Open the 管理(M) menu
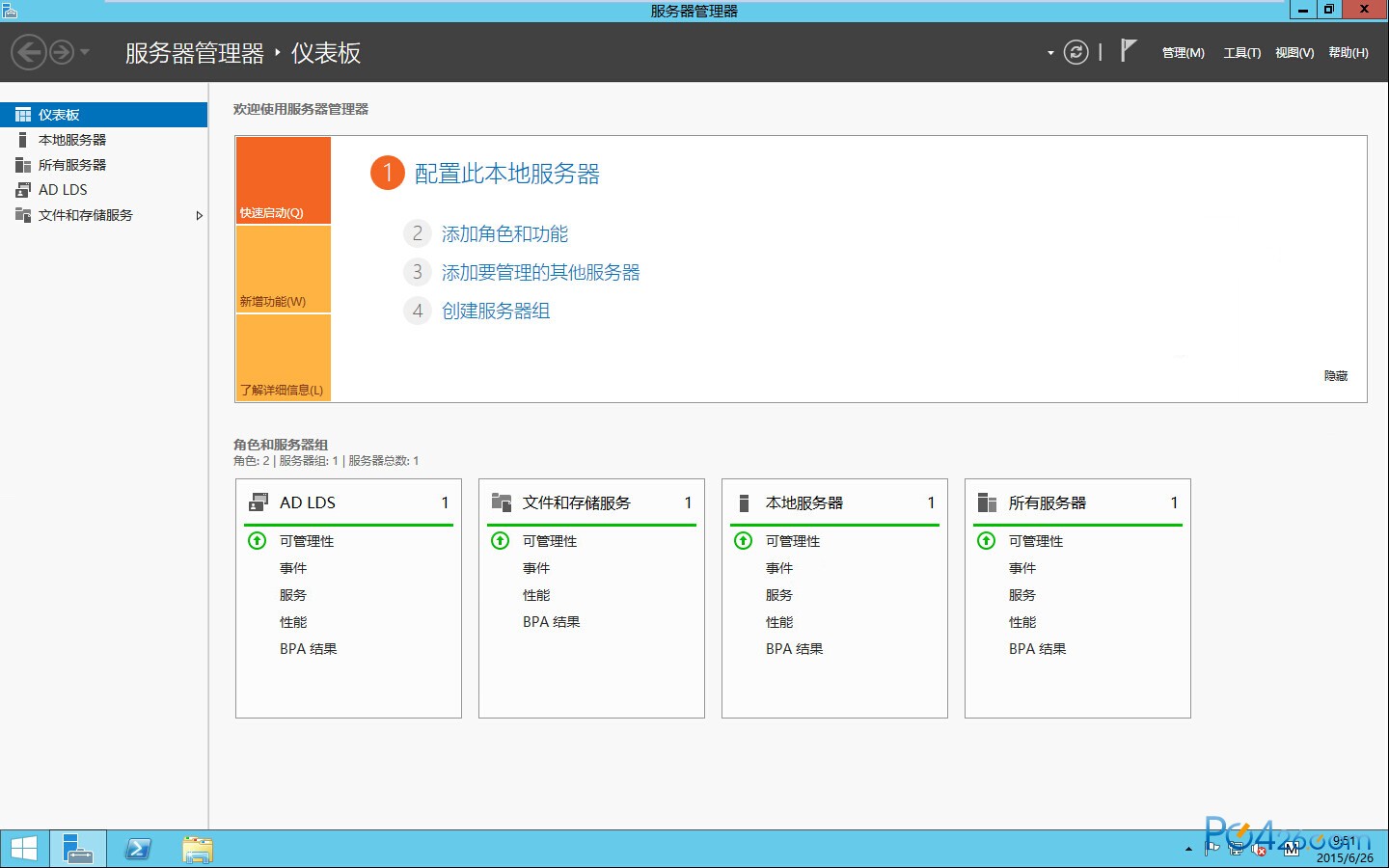1389x868 pixels. 1183,53
